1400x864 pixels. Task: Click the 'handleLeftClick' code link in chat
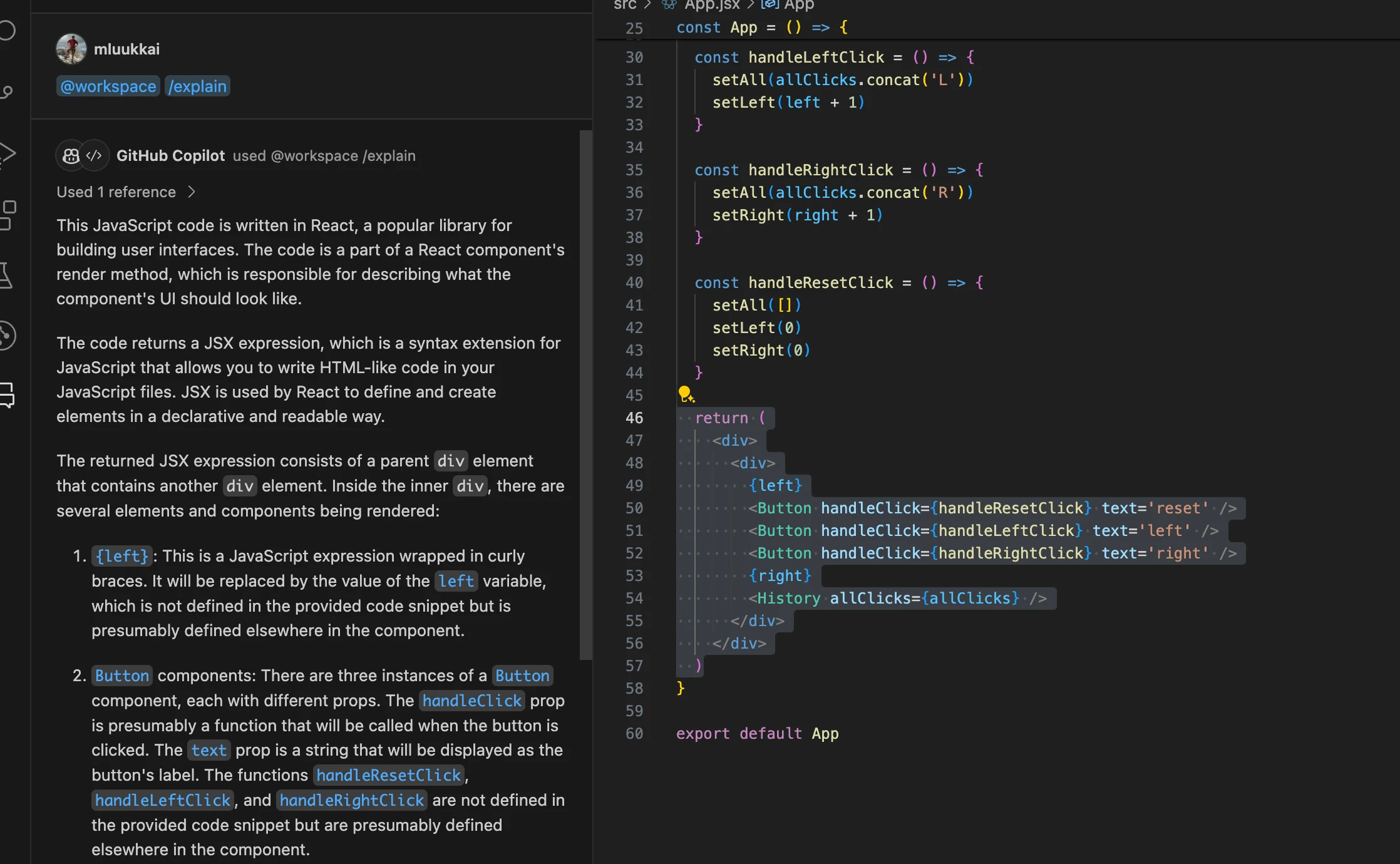(163, 800)
